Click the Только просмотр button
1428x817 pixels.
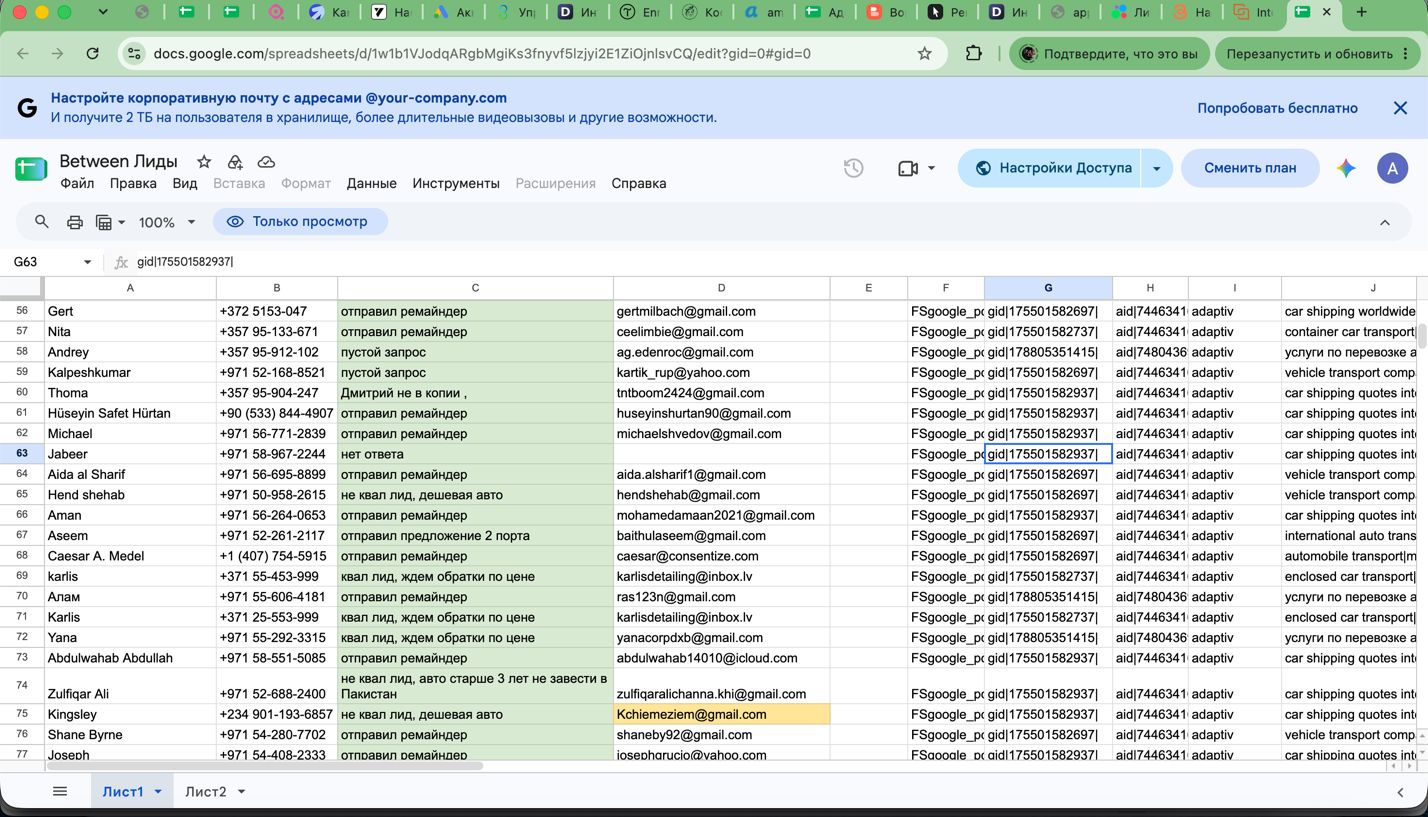(299, 222)
